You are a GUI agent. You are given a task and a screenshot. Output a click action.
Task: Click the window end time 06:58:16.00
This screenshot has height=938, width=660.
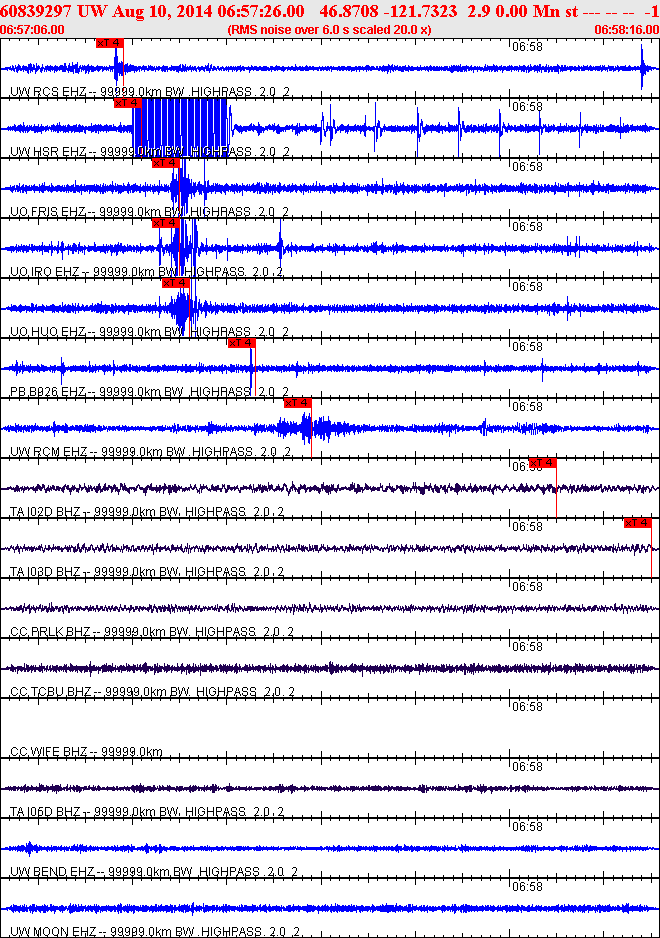pyautogui.click(x=626, y=30)
